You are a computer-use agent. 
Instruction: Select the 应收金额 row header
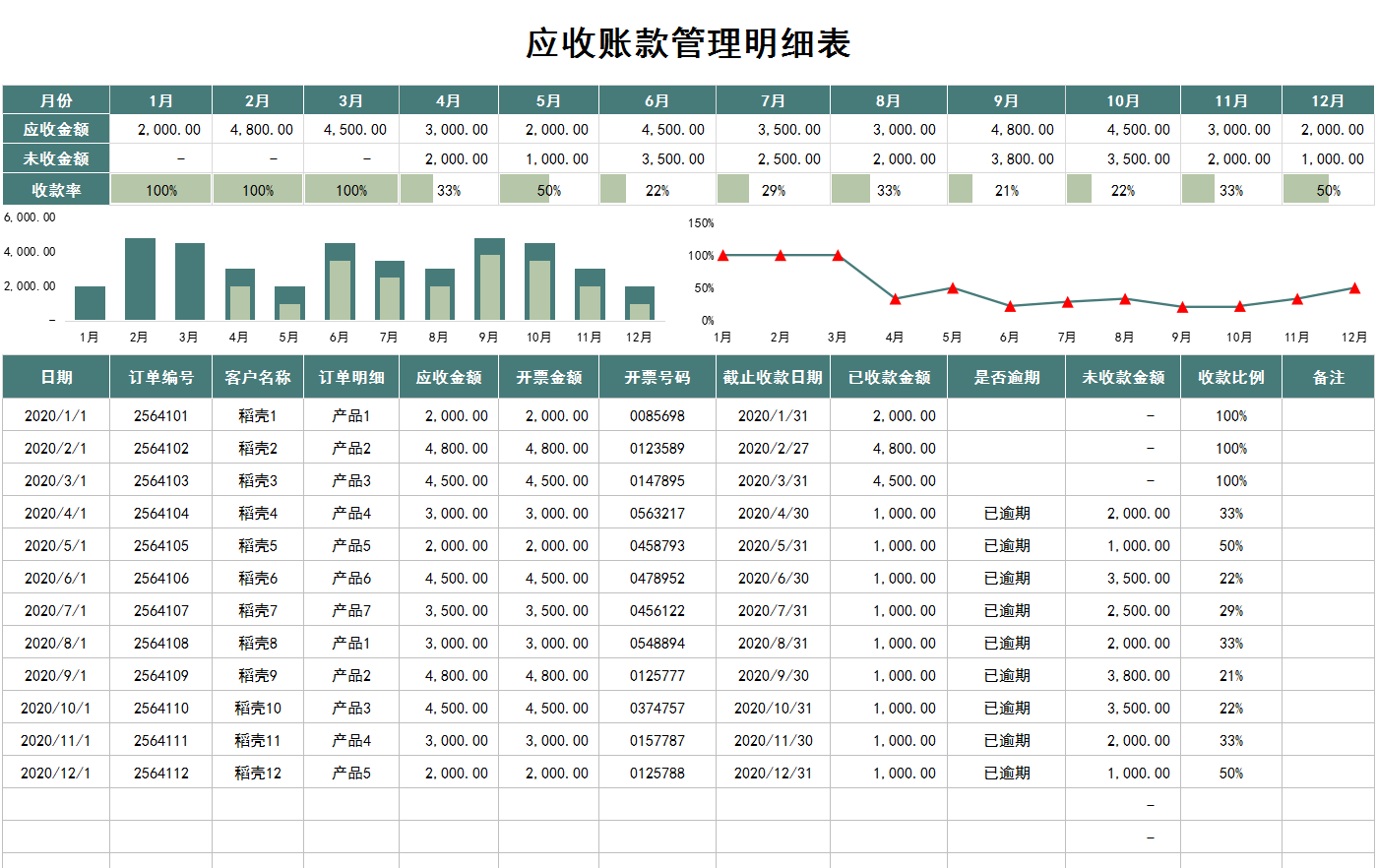[x=56, y=128]
